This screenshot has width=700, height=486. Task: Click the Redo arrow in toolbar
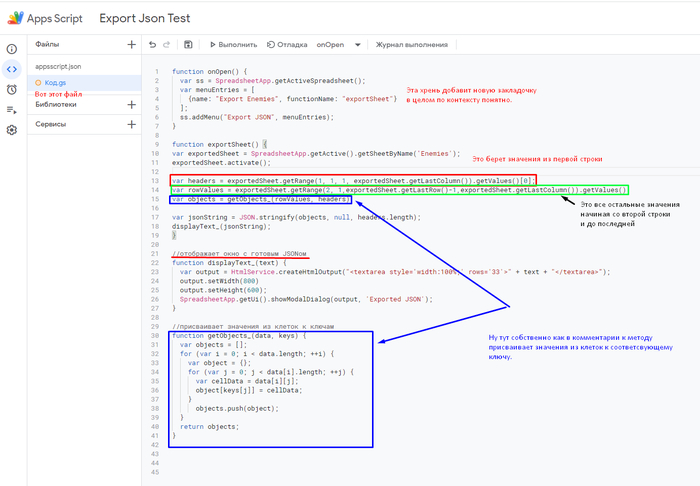click(x=168, y=45)
